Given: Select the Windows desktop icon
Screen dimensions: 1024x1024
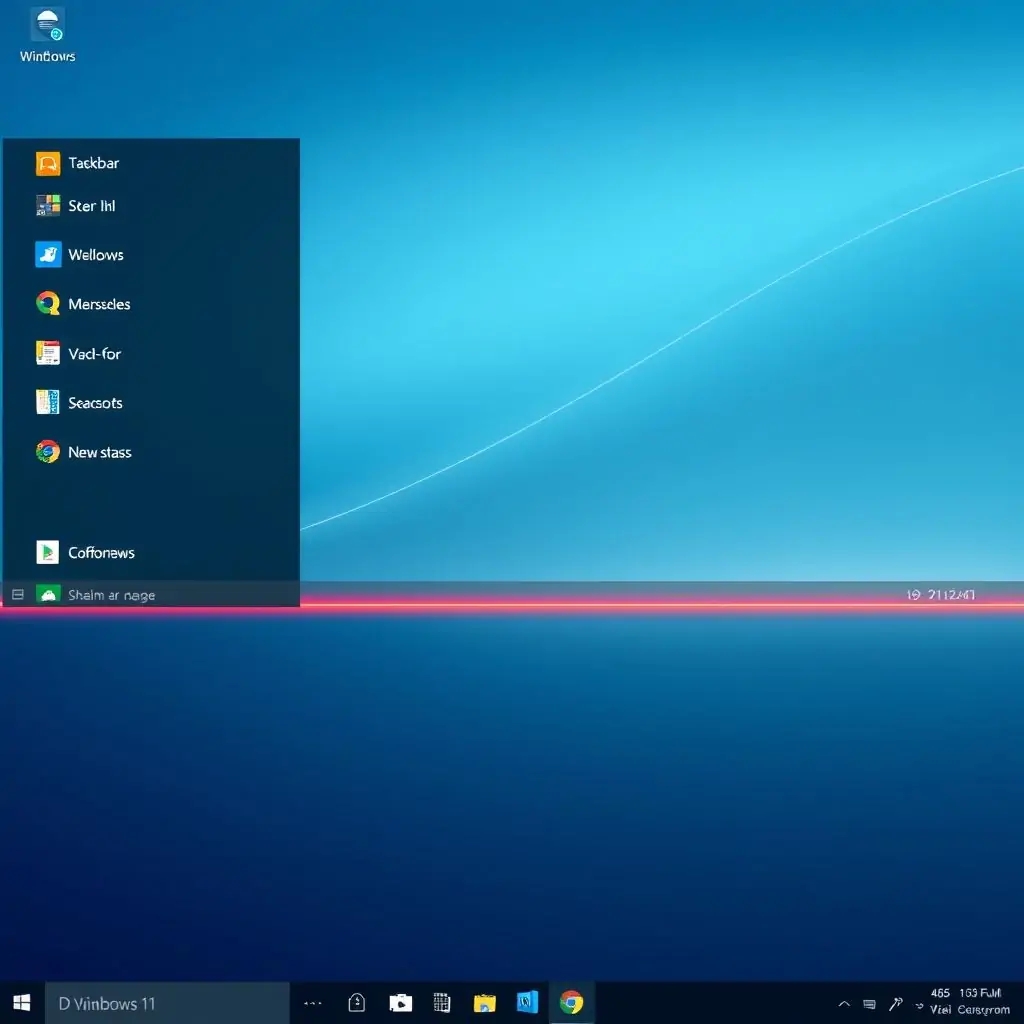Looking at the screenshot, I should (46, 25).
